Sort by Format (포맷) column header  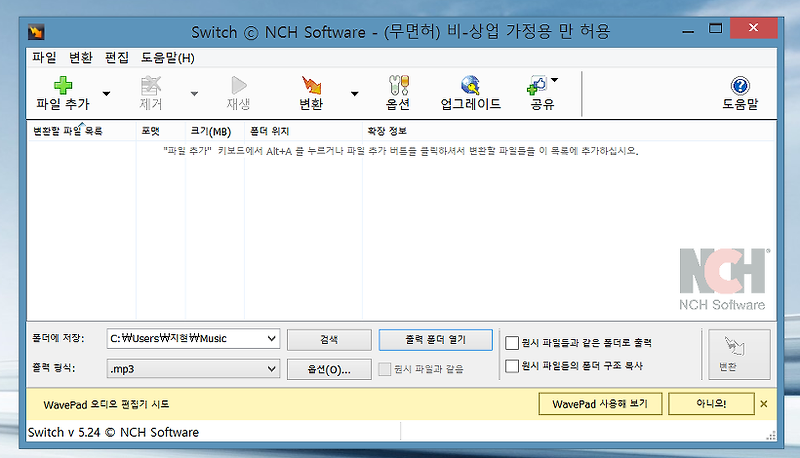(x=161, y=131)
